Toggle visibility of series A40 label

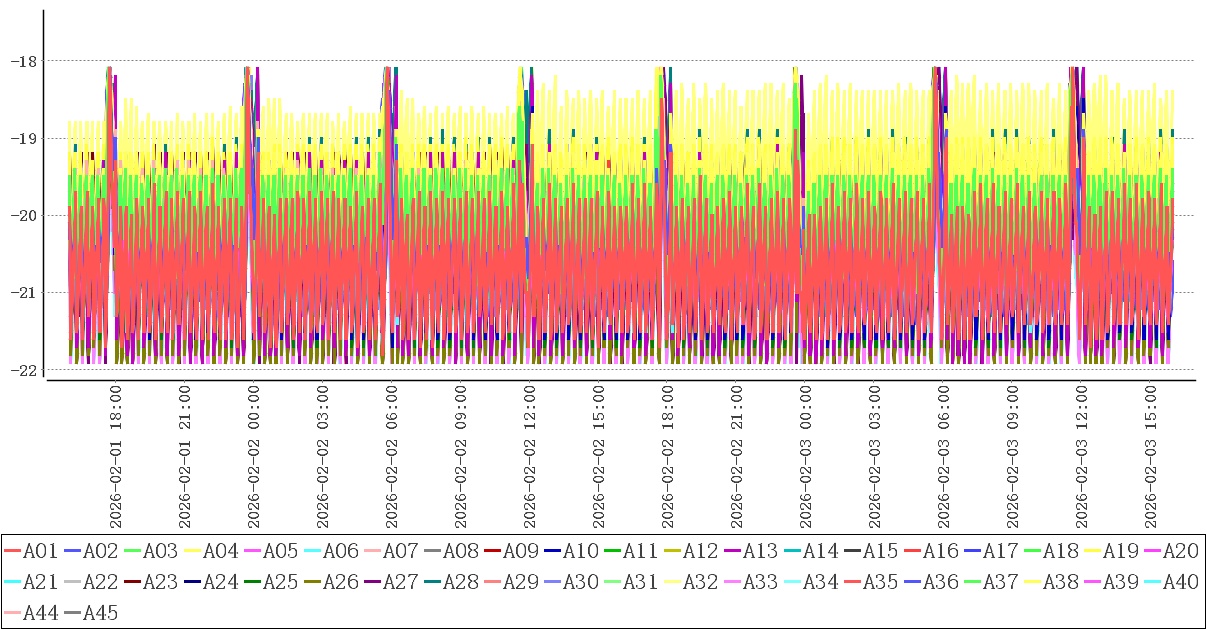1180,582
